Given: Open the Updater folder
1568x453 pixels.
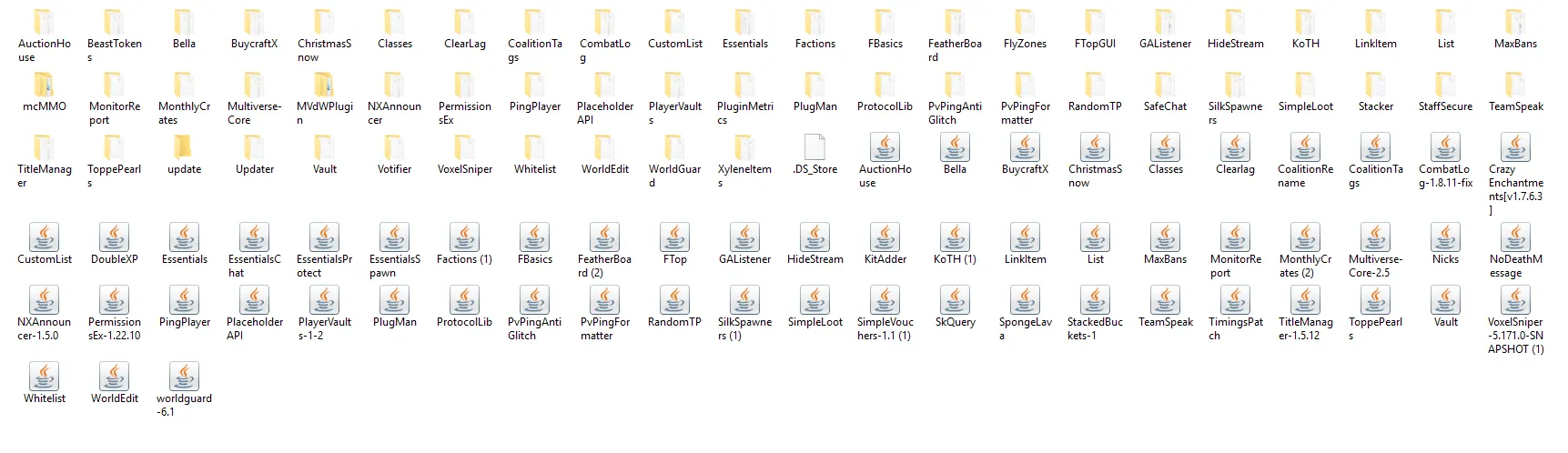Looking at the screenshot, I should point(254,154).
